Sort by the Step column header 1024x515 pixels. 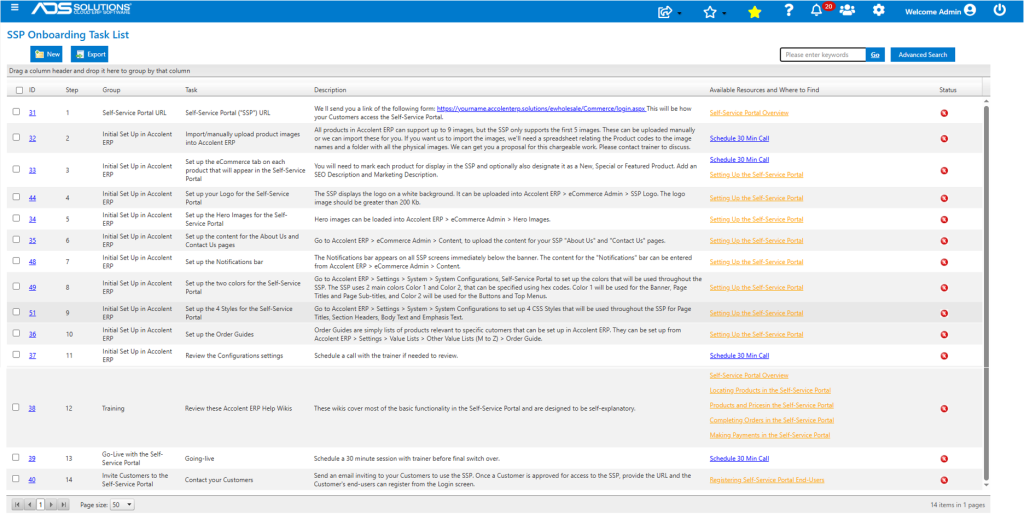click(x=72, y=90)
